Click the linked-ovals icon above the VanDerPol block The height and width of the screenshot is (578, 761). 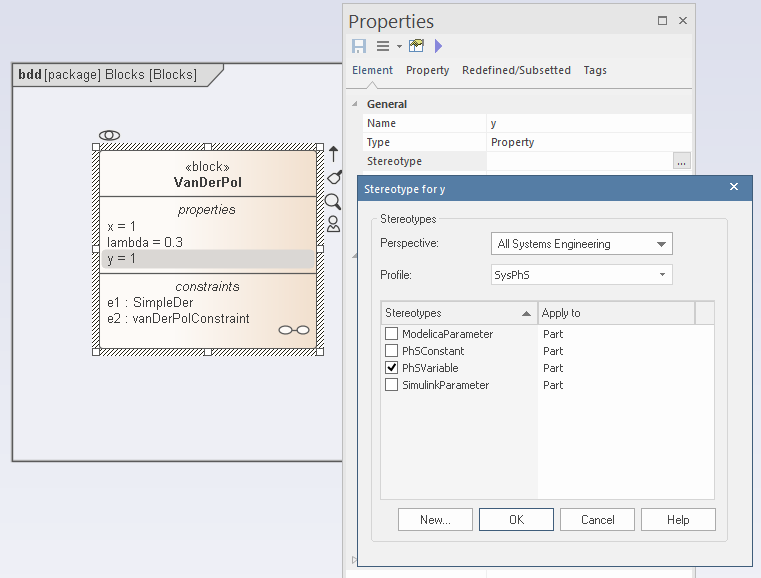(110, 135)
